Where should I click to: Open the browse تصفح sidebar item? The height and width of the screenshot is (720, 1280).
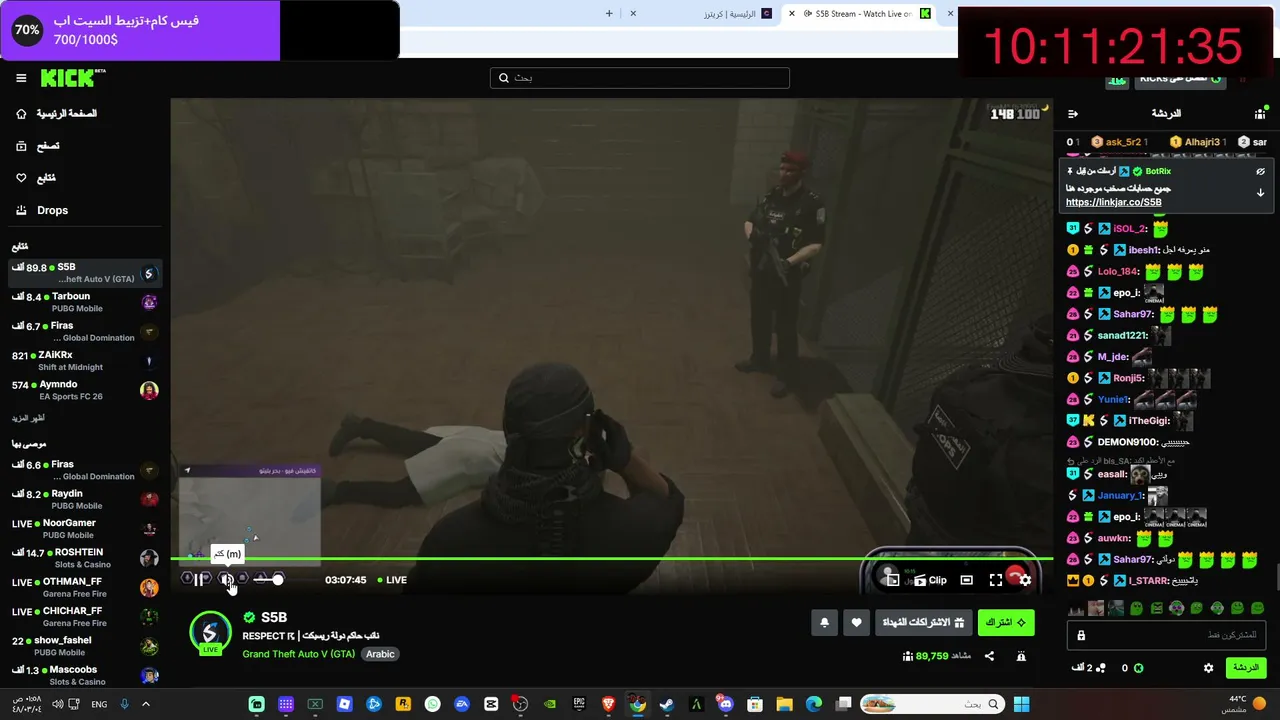(x=38, y=146)
